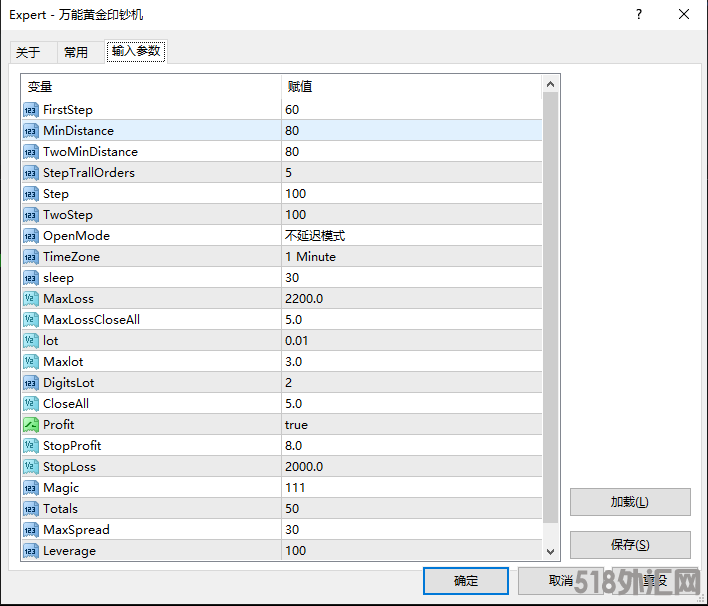
Task: Click the Totals row icon
Action: (31, 509)
